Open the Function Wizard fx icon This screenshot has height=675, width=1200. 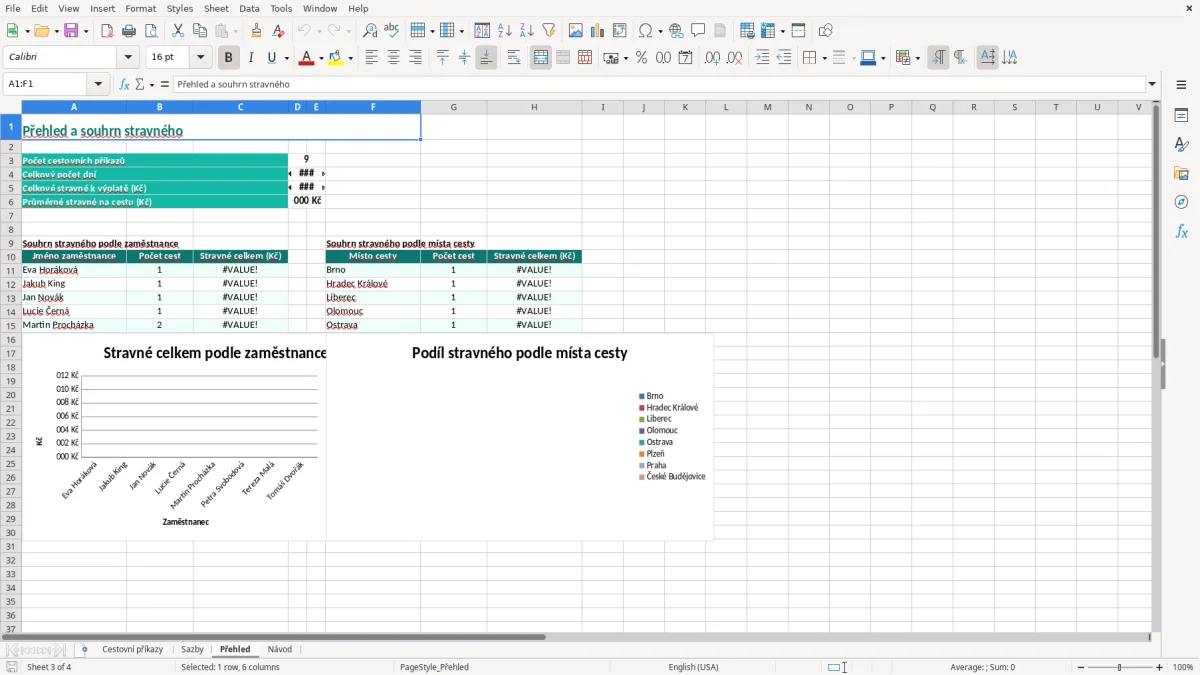125,84
